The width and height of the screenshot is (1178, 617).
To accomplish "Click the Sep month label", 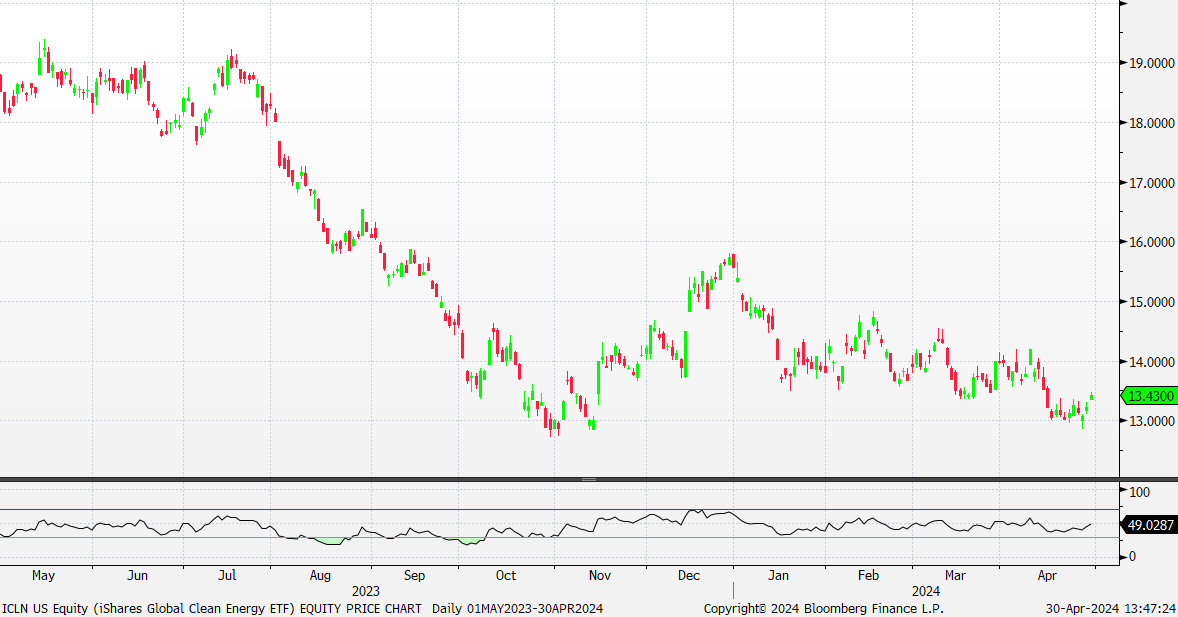I will tap(414, 576).
